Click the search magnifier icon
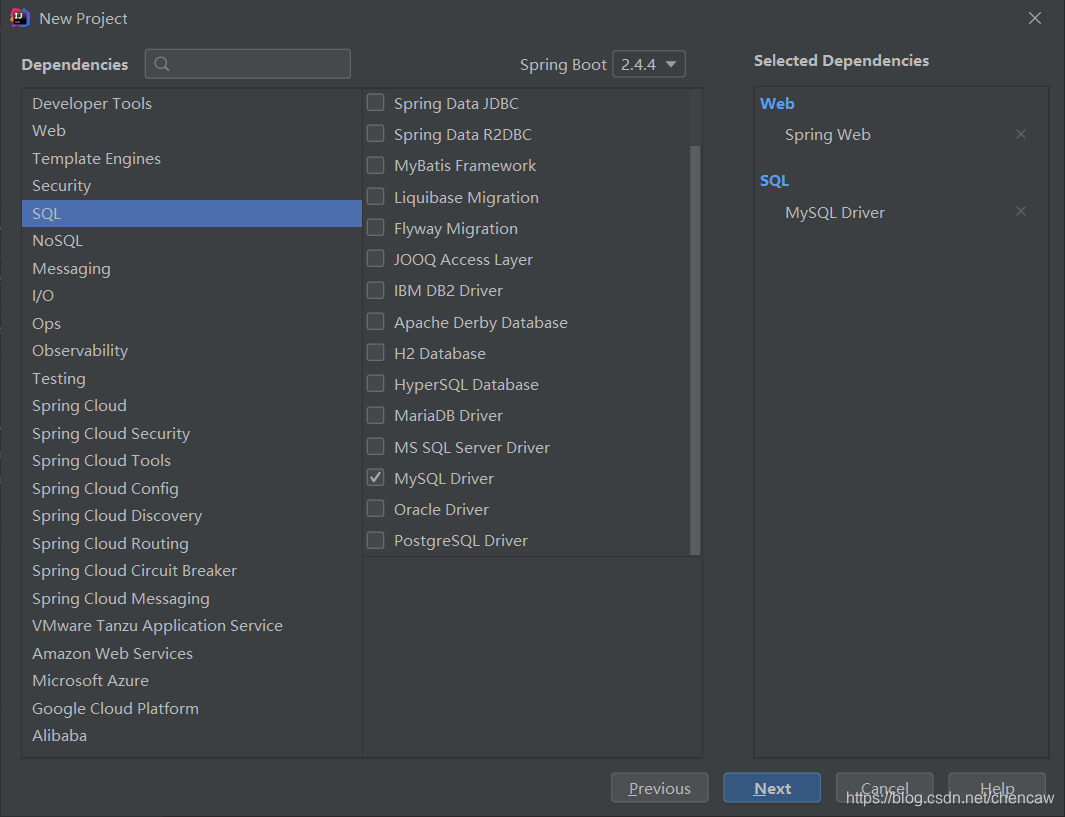 coord(162,64)
